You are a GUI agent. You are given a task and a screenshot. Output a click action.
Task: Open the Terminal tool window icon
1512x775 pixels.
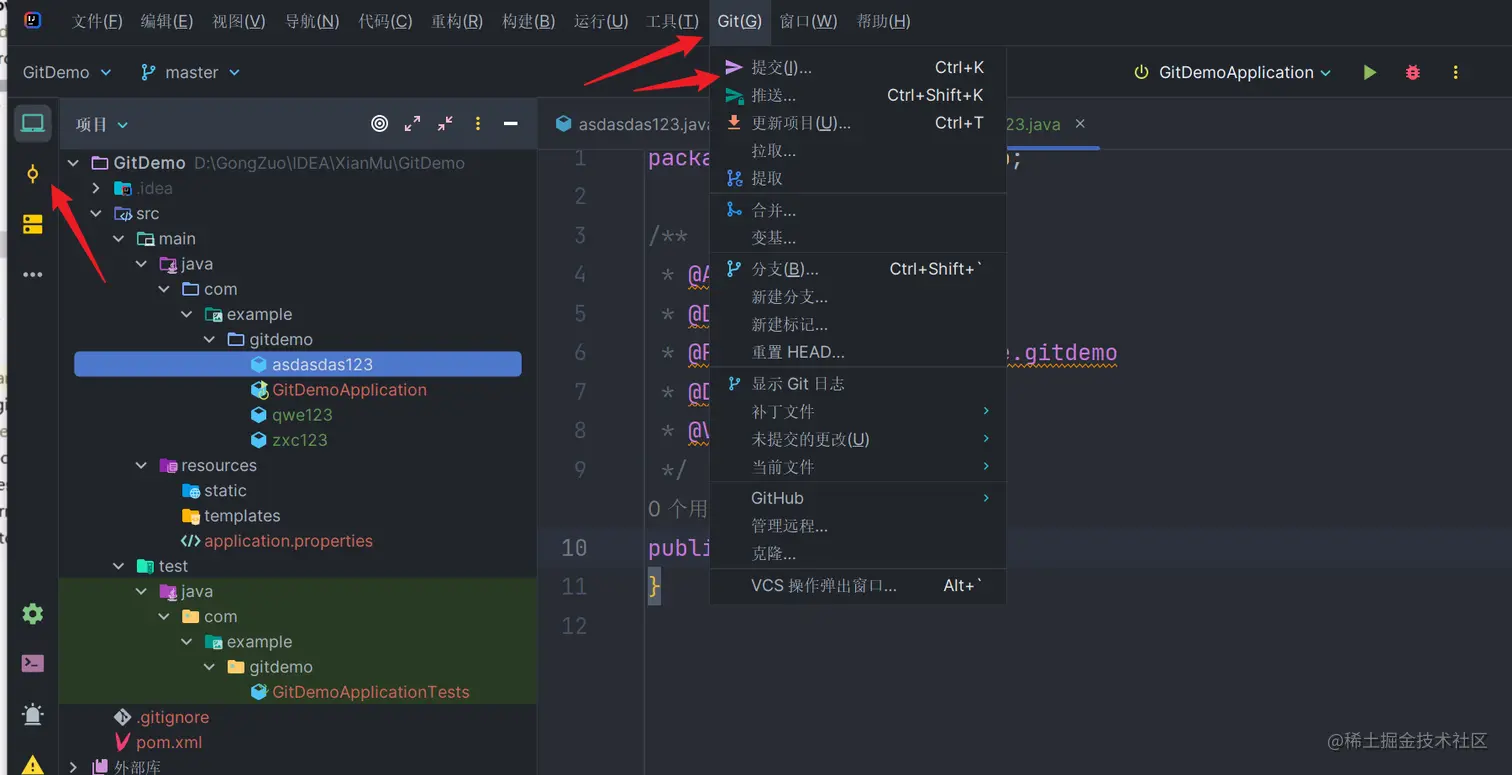coord(33,663)
